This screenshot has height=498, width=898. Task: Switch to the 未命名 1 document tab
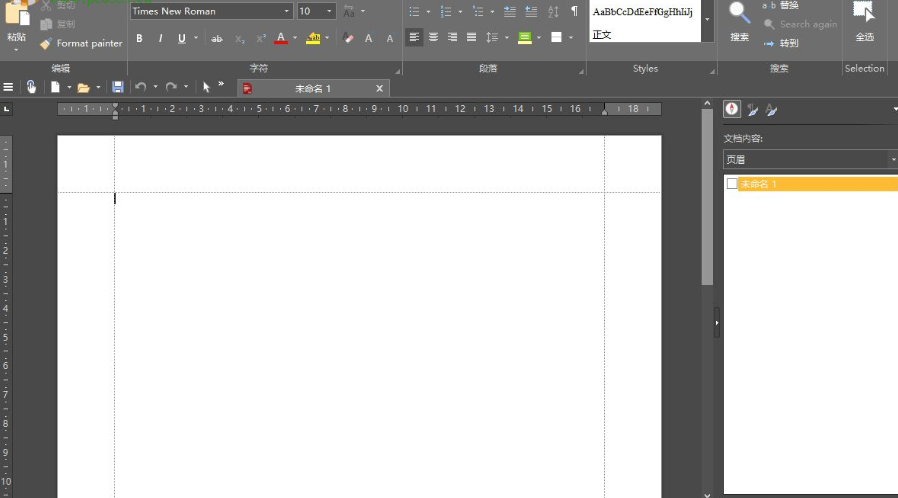click(312, 89)
